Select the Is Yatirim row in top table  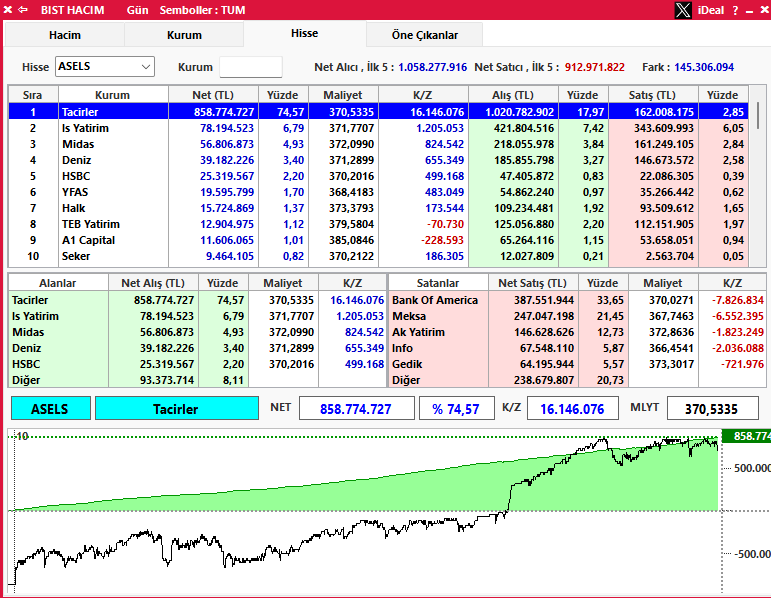coord(378,128)
